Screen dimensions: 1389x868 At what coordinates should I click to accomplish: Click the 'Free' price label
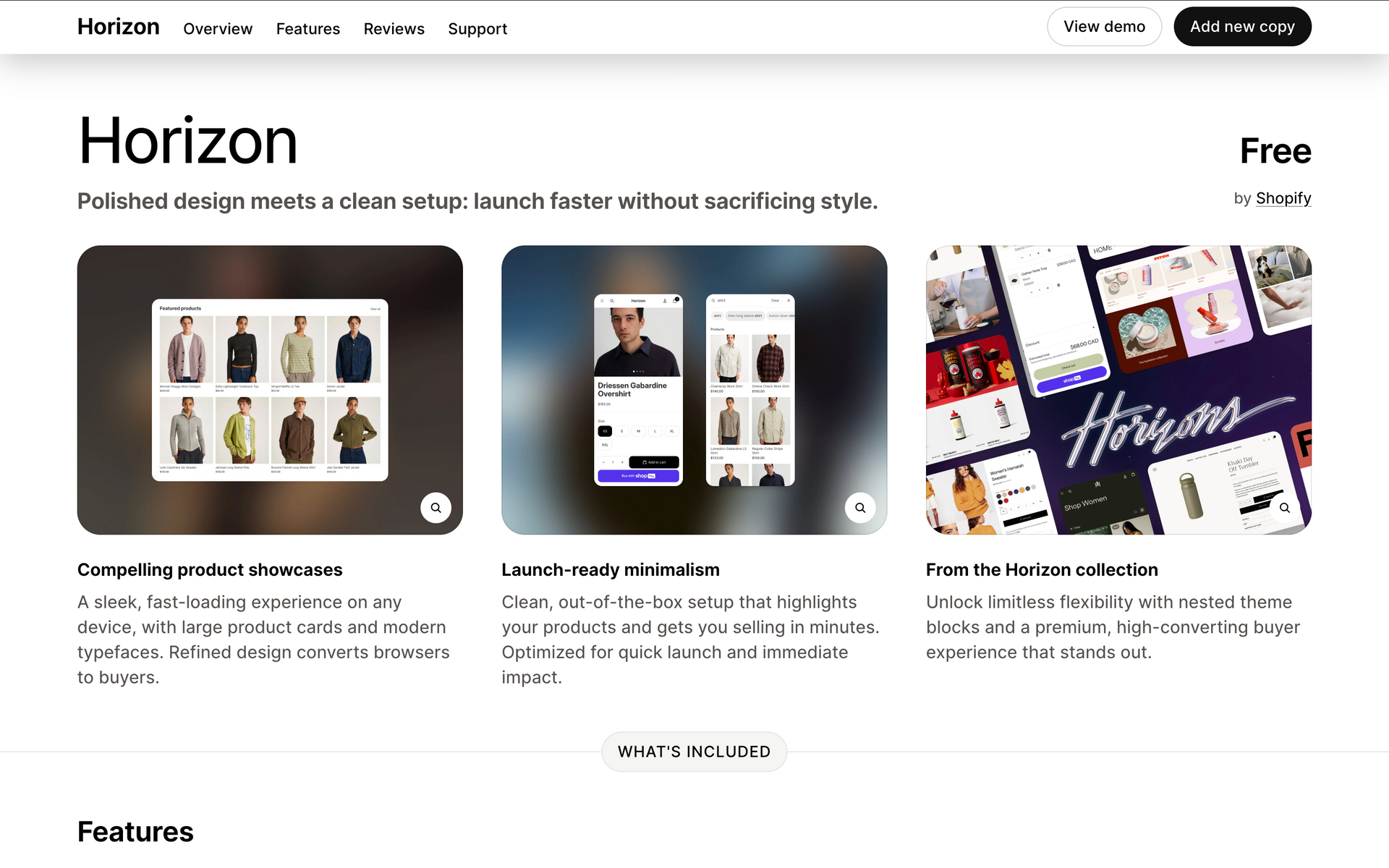(x=1275, y=151)
